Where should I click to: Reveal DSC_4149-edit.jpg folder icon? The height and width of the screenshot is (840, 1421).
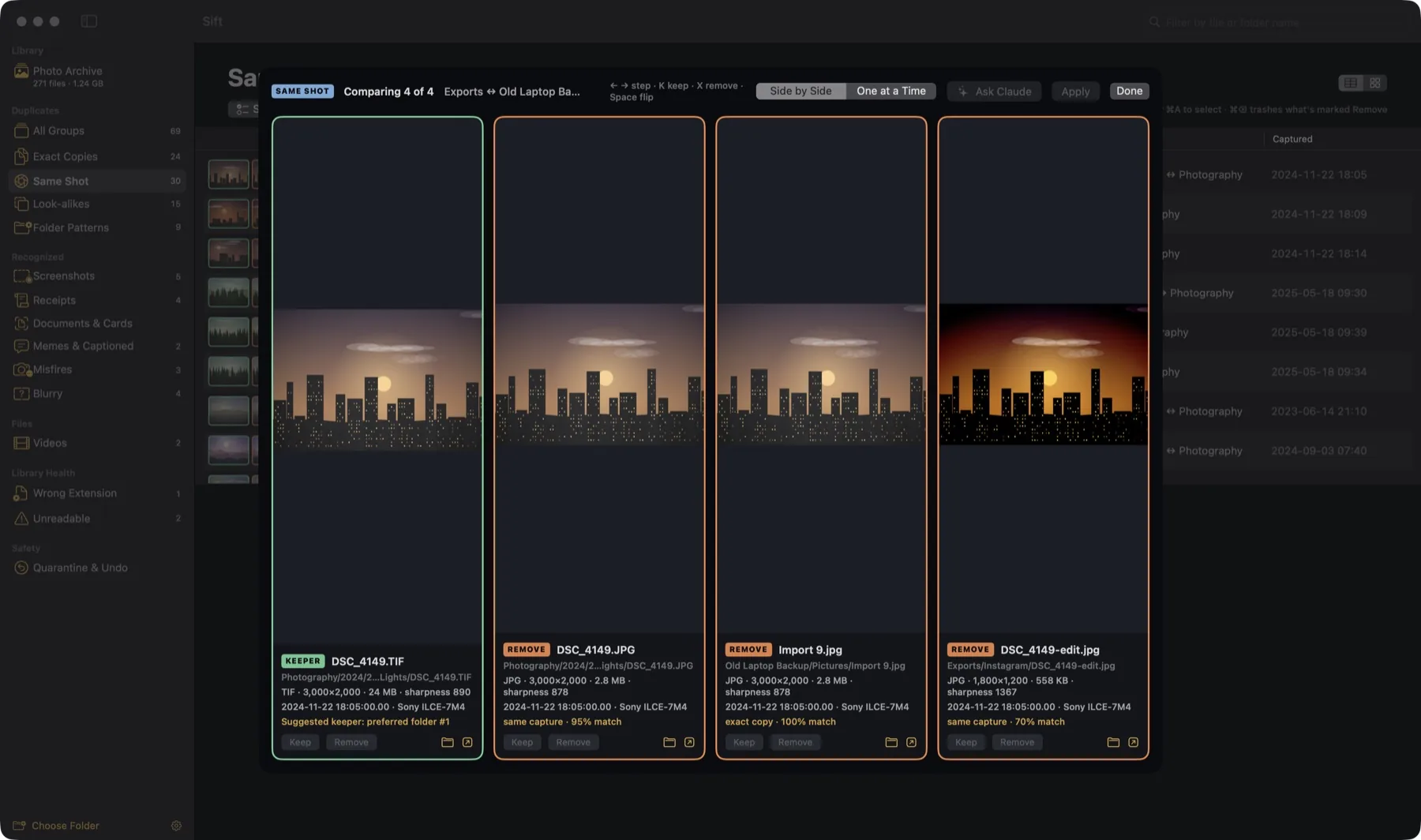1113,742
